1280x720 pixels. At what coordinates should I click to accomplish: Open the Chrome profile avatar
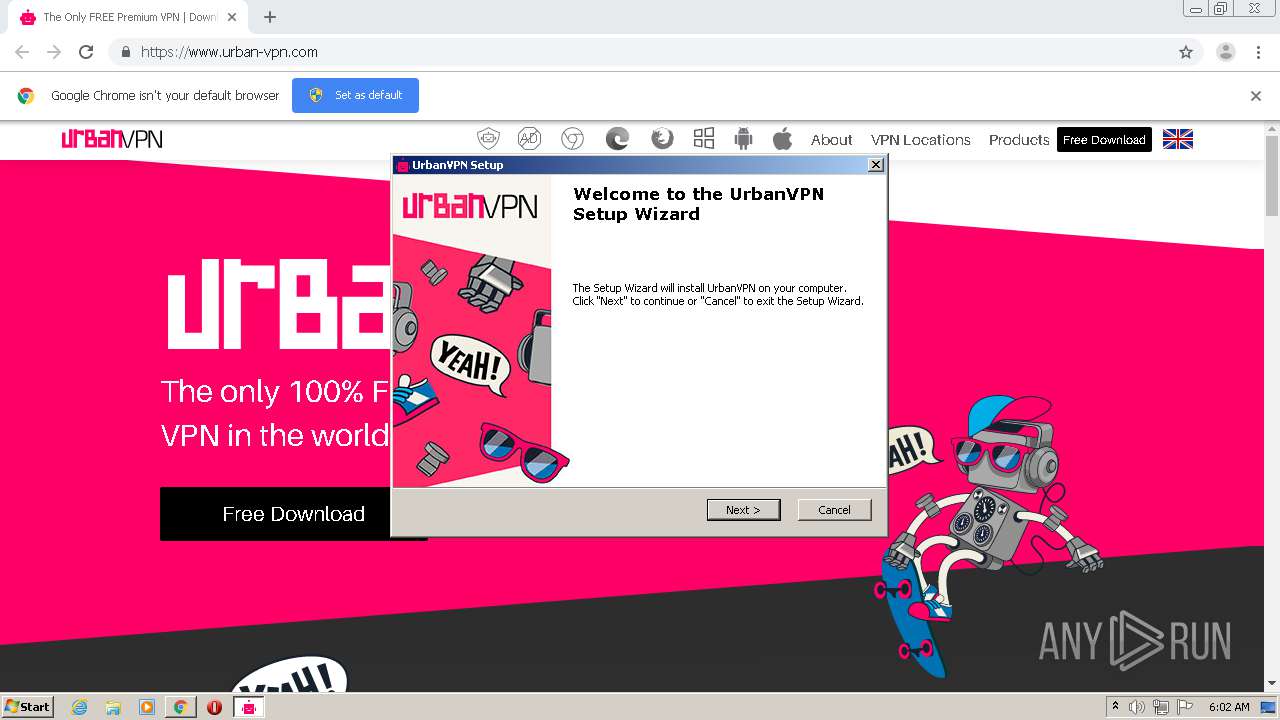1226,52
